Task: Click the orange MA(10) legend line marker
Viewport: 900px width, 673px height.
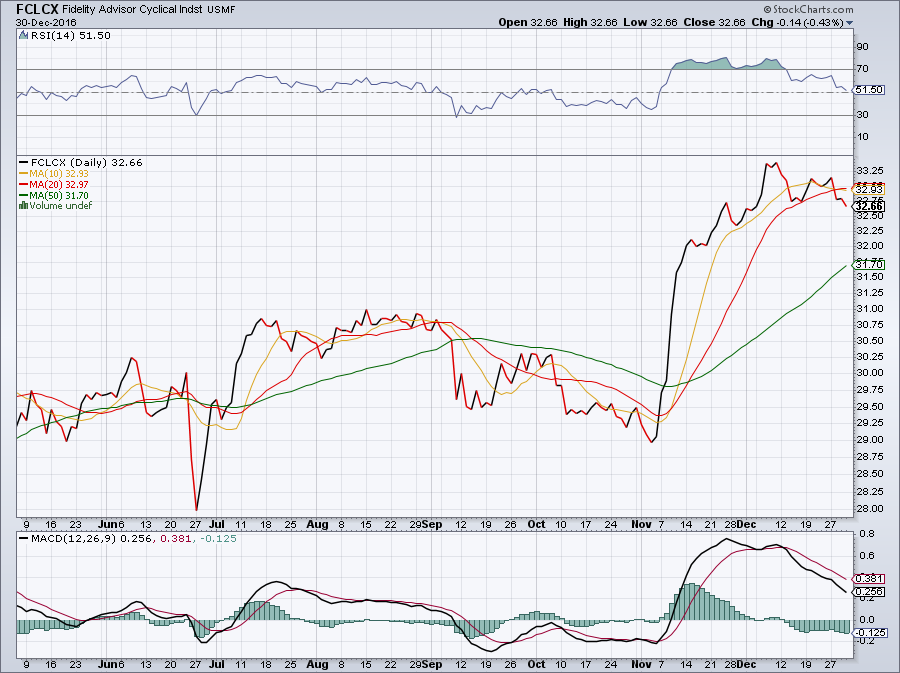Action: [x=24, y=174]
